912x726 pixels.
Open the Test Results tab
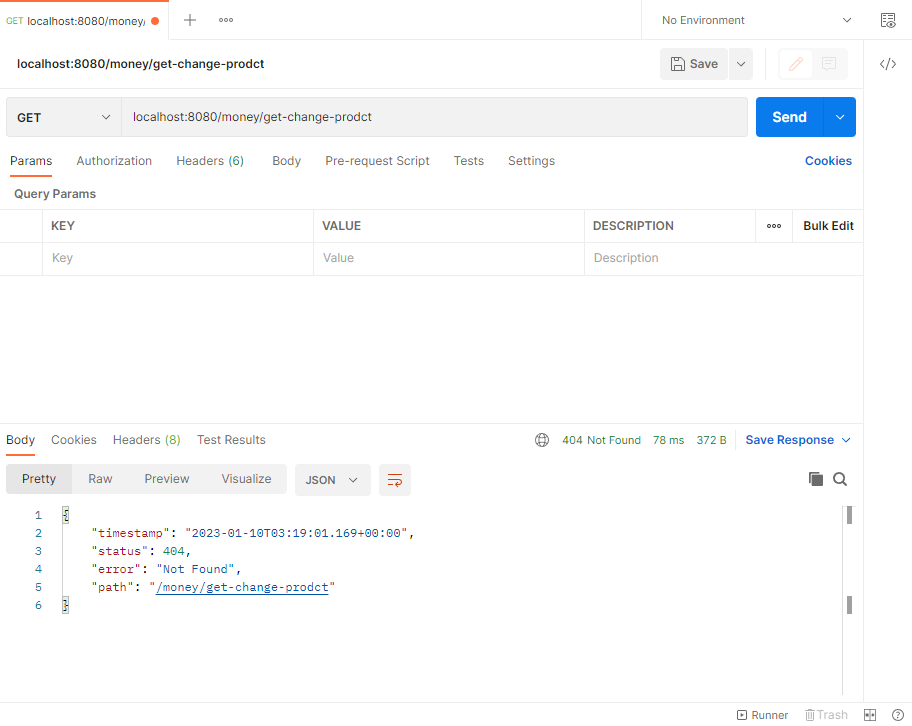[x=231, y=440]
